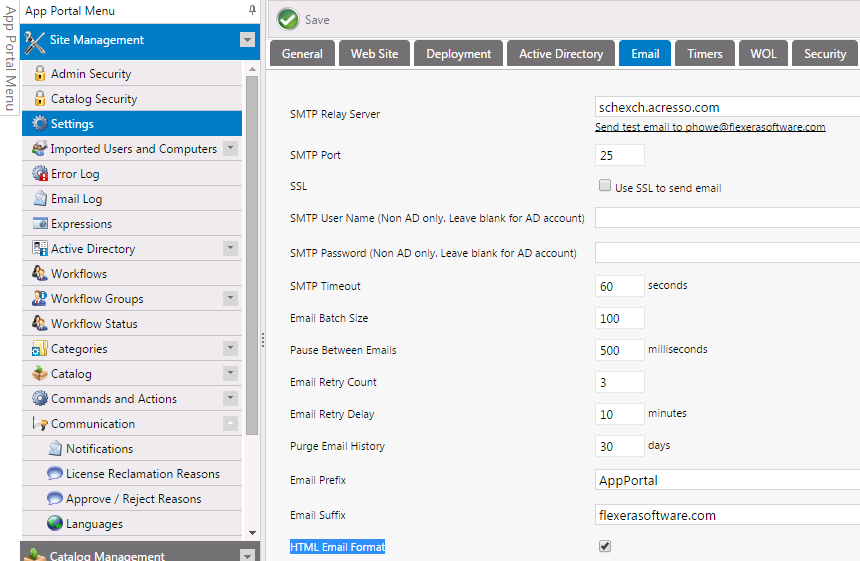Click the Expressions icon in sidebar

click(40, 224)
